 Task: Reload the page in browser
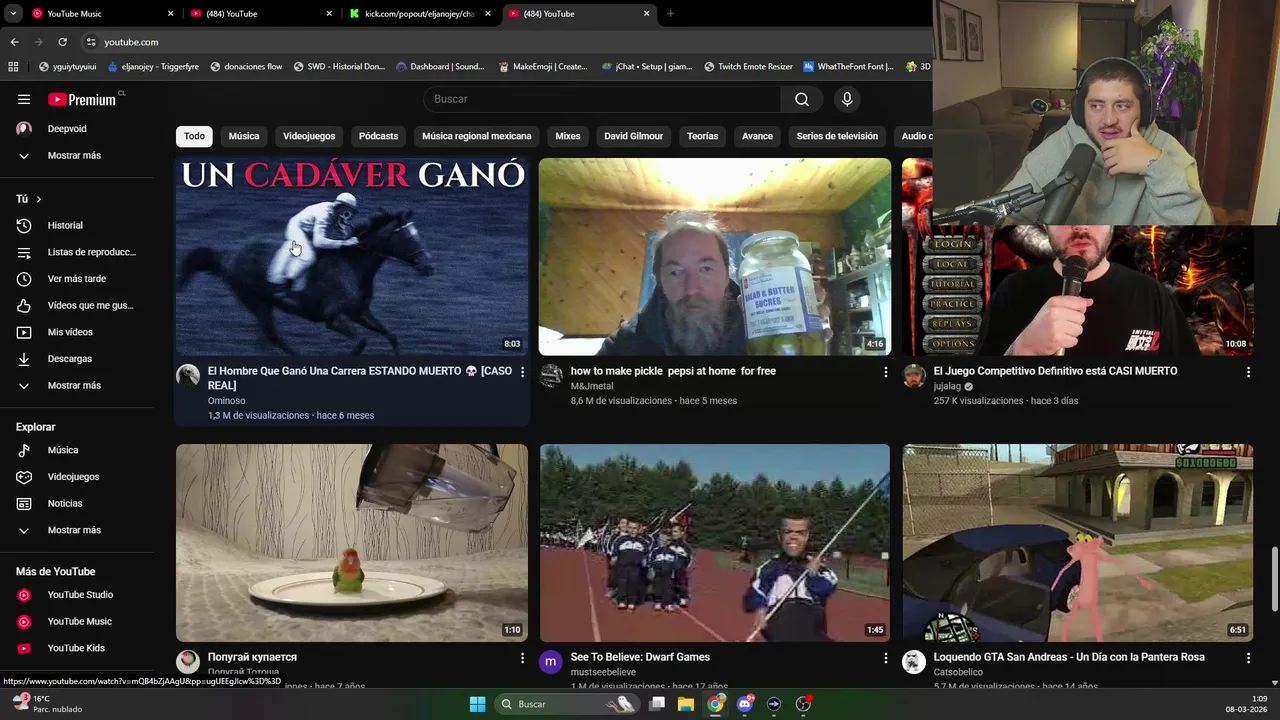pos(62,42)
